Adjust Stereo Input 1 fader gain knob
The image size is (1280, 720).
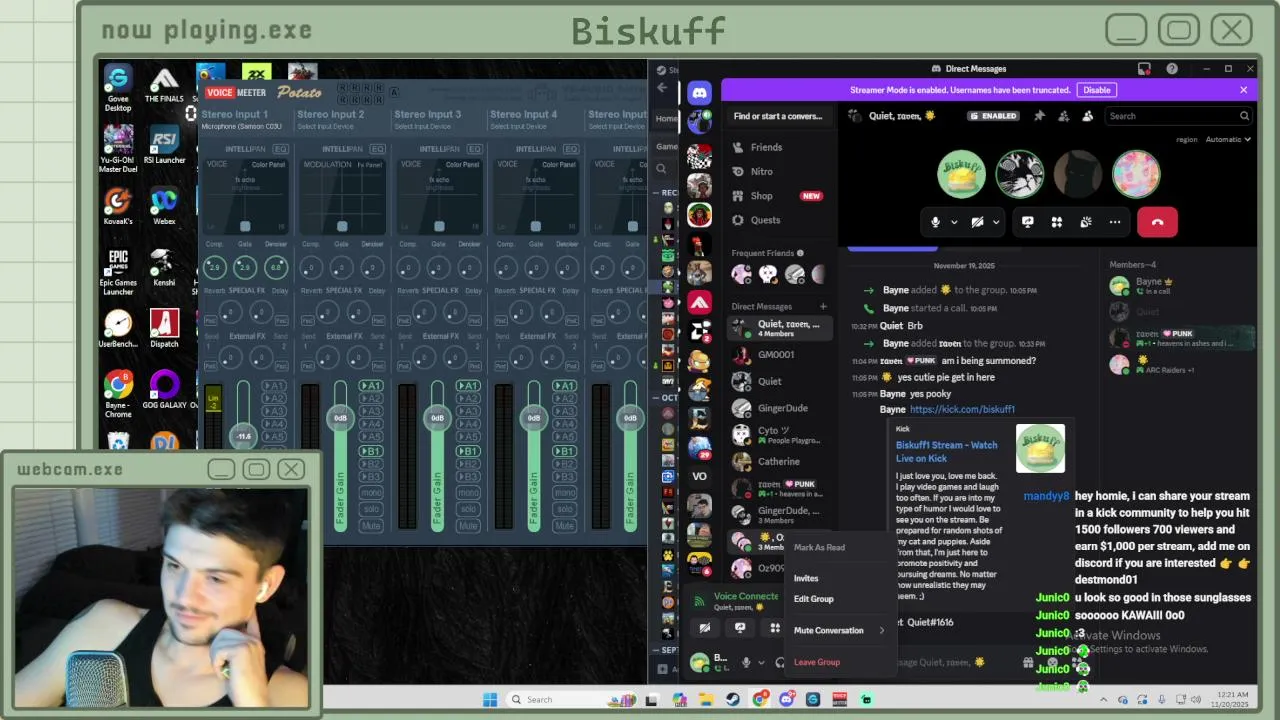[243, 436]
